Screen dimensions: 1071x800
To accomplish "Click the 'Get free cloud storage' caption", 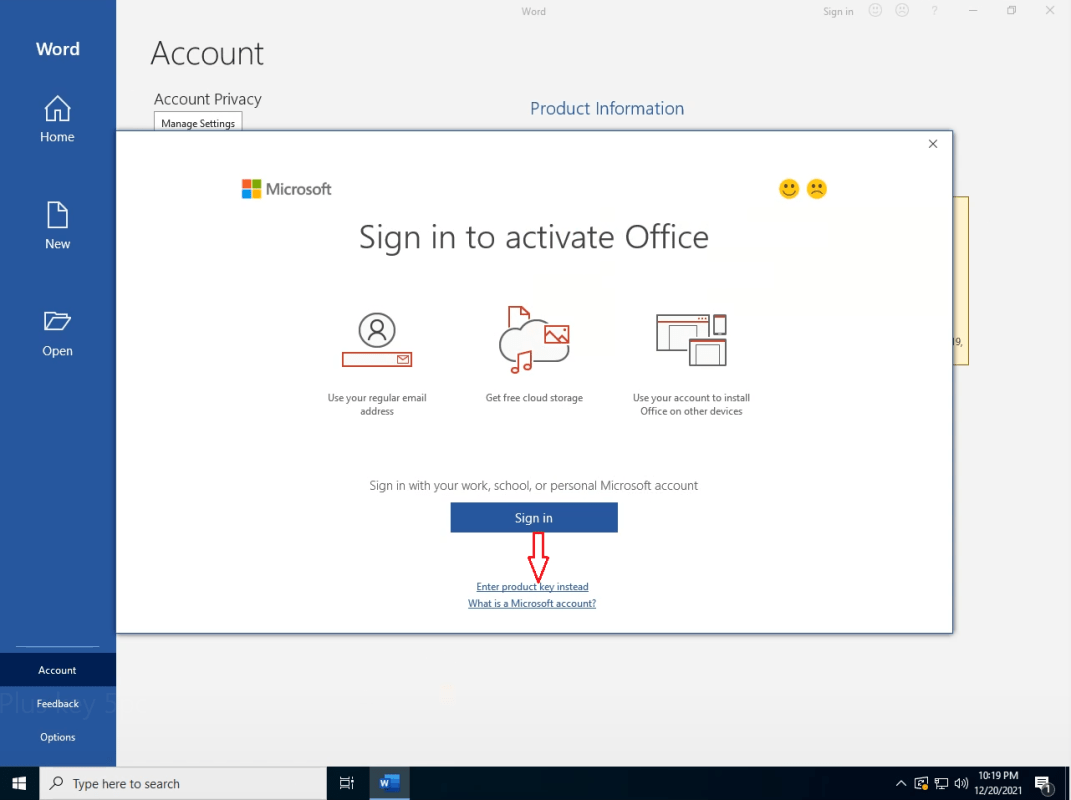I will click(534, 398).
